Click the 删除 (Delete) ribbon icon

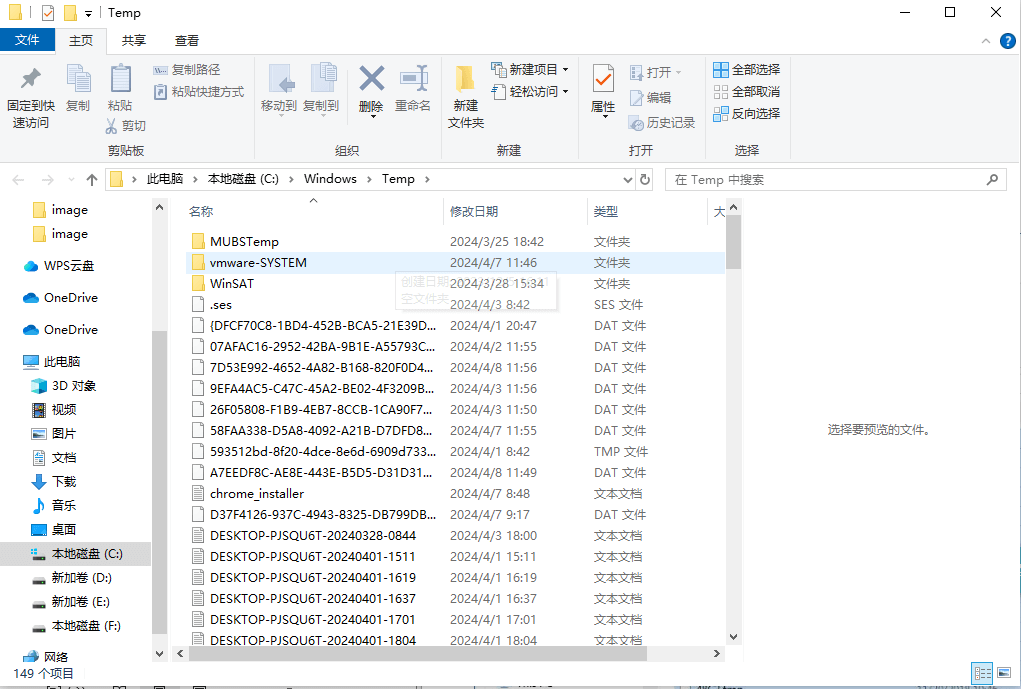pyautogui.click(x=371, y=88)
